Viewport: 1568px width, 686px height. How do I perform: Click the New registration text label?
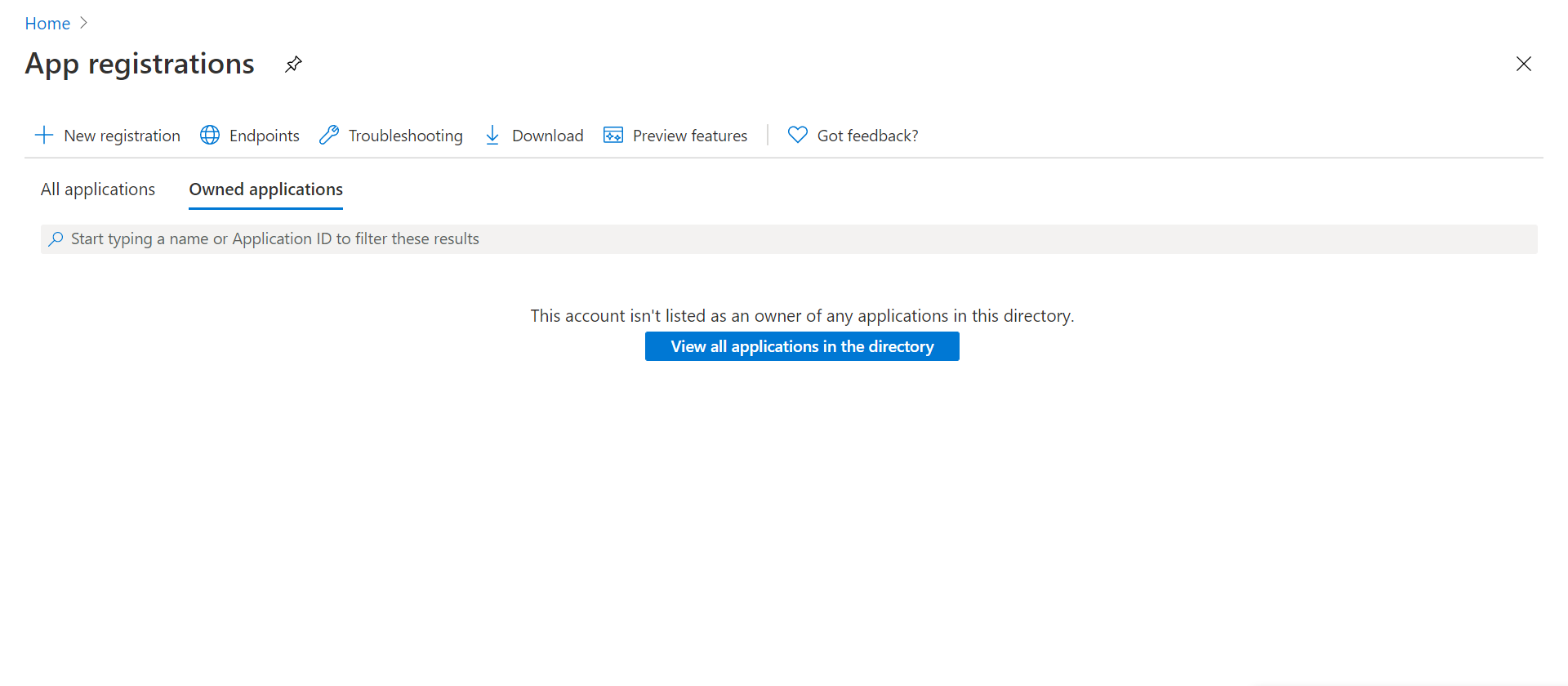[122, 136]
